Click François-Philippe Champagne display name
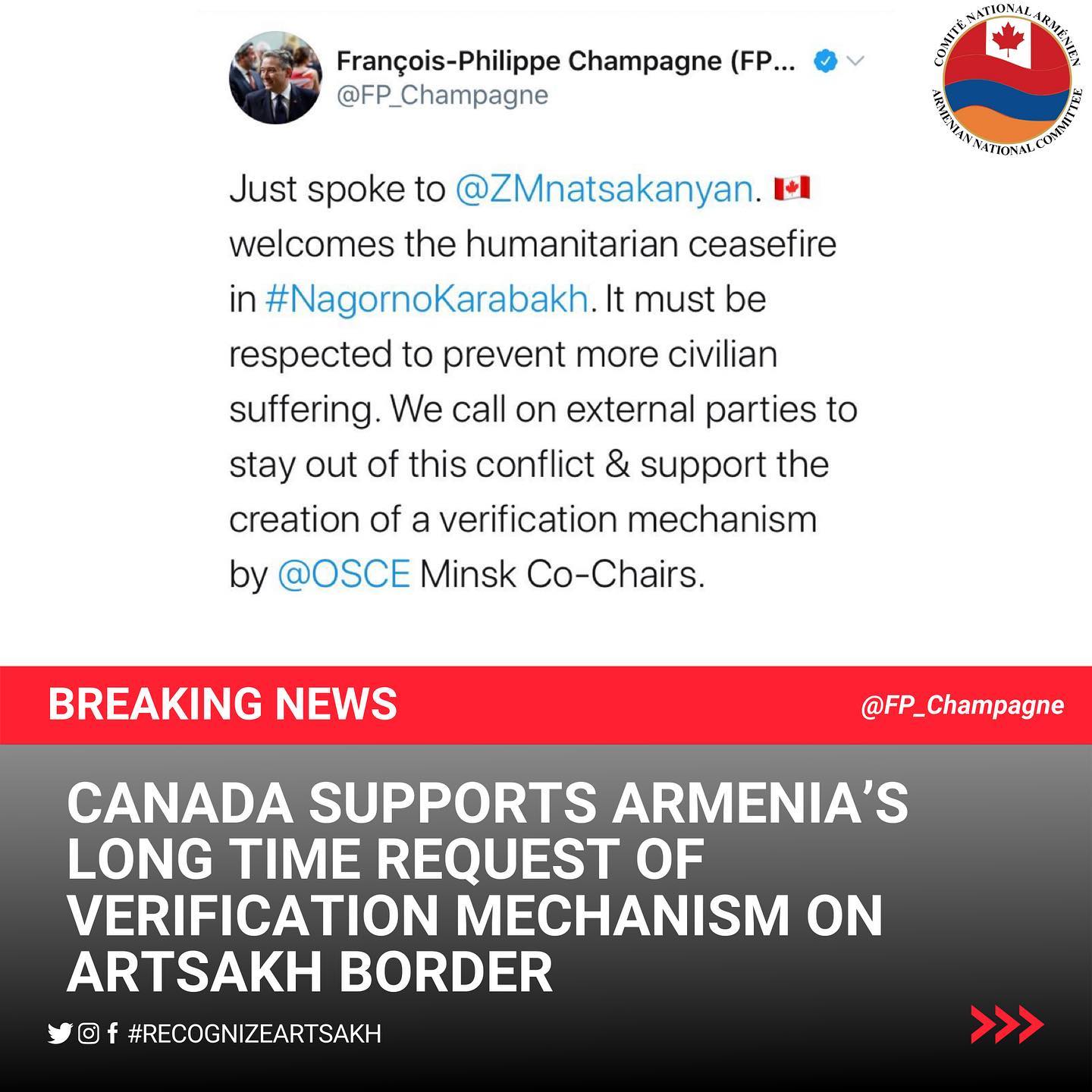The height and width of the screenshot is (1092, 1092). pyautogui.click(x=566, y=61)
